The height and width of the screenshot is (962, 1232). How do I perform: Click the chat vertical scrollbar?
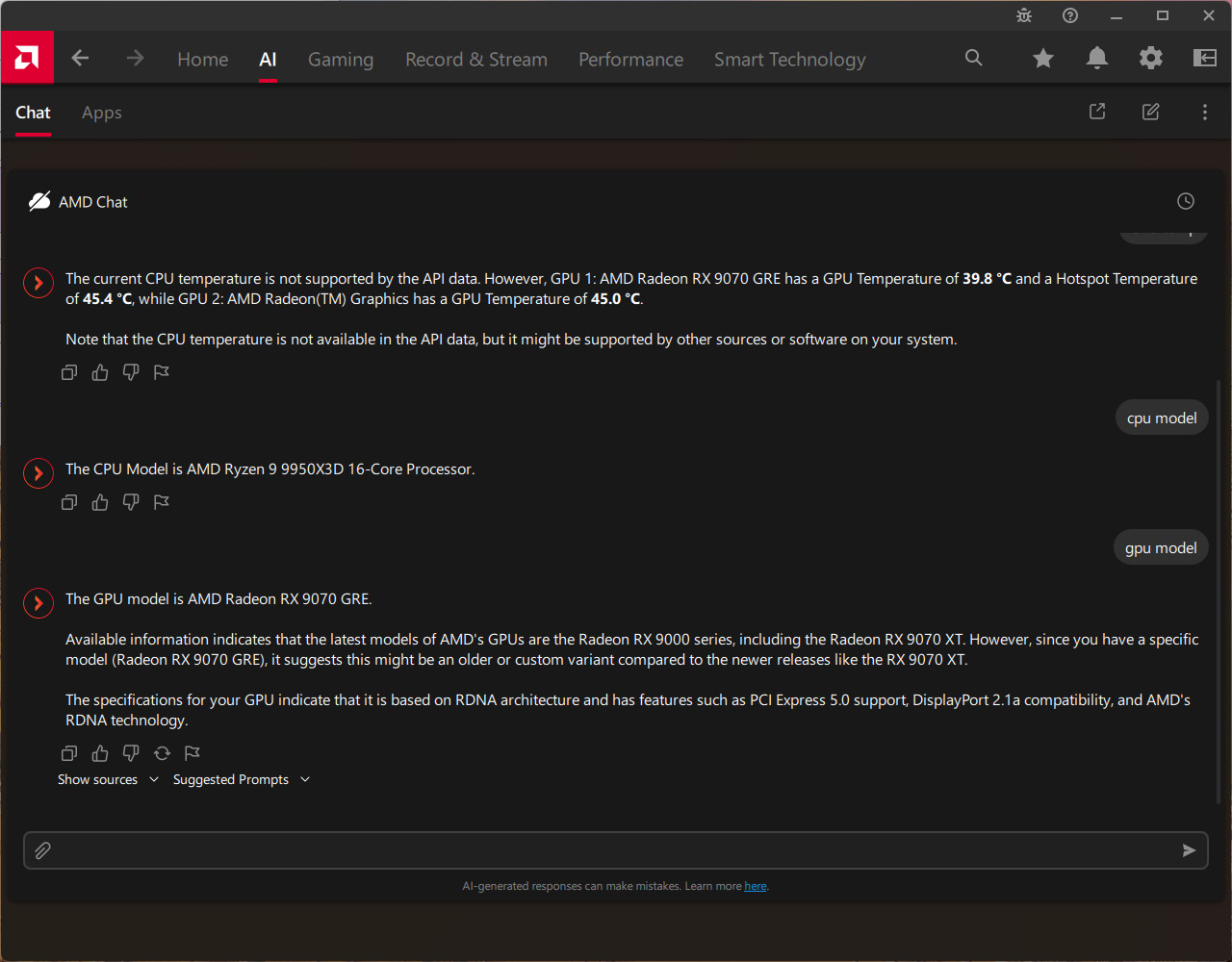1219,592
